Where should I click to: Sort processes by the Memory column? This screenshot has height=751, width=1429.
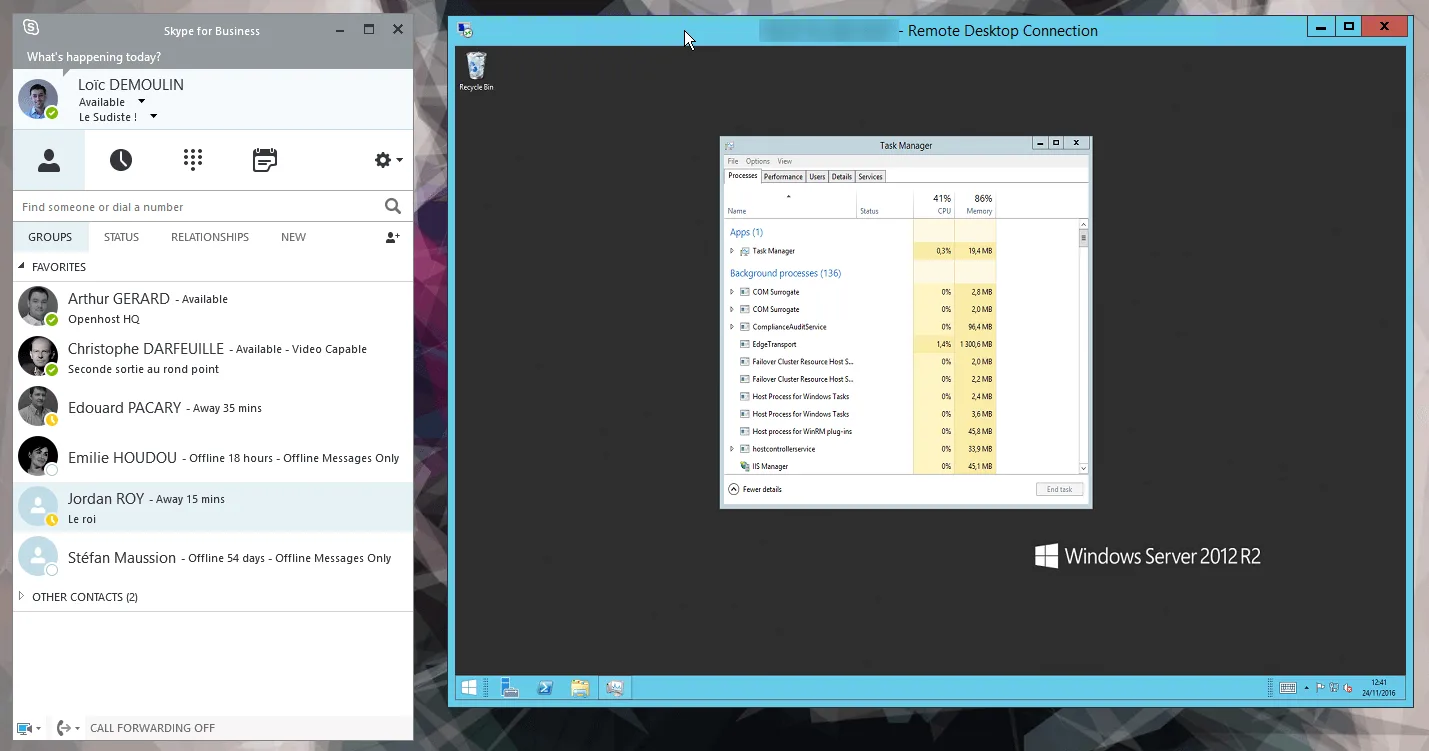pos(975,204)
